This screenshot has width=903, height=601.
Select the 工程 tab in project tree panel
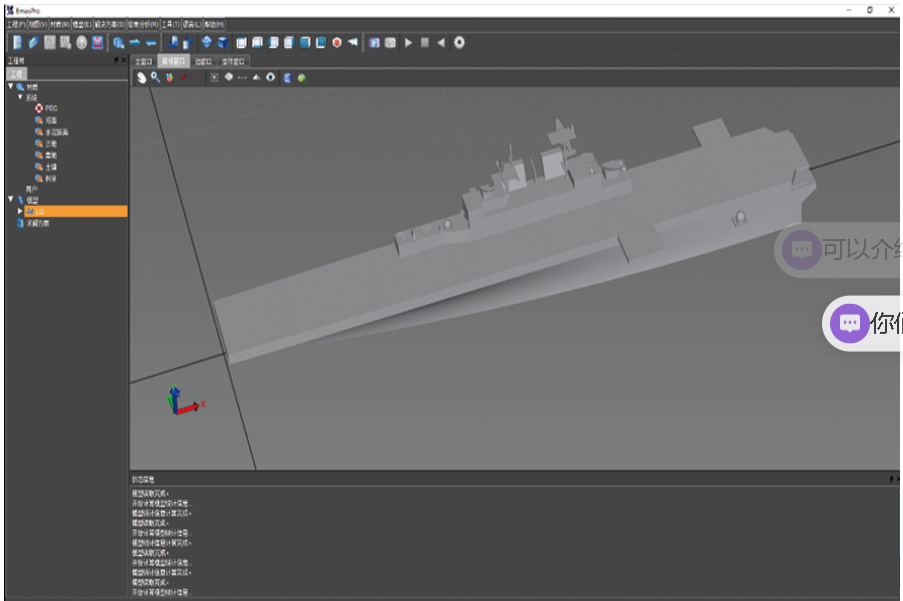click(17, 74)
